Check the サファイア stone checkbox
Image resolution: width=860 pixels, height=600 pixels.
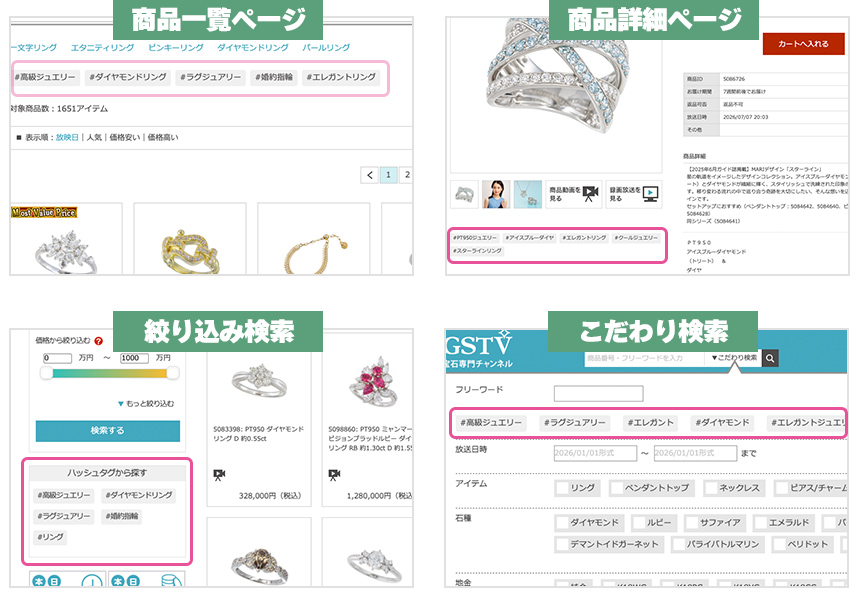692,523
